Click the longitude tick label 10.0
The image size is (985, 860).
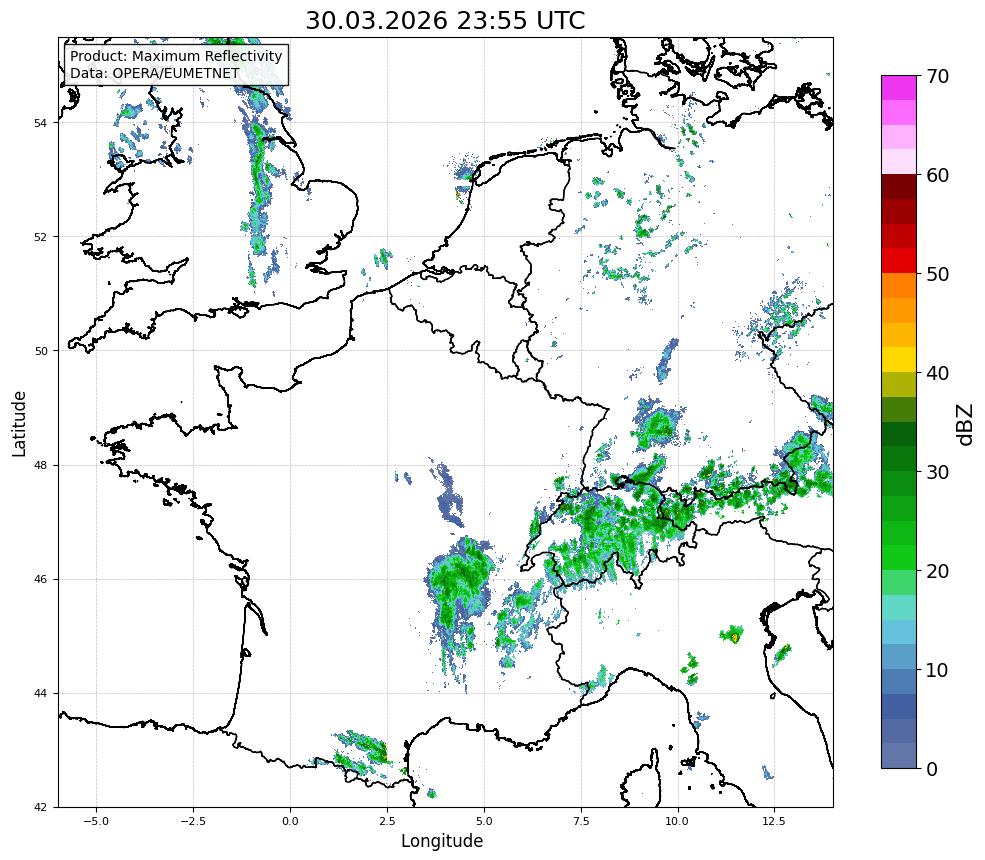[x=677, y=821]
